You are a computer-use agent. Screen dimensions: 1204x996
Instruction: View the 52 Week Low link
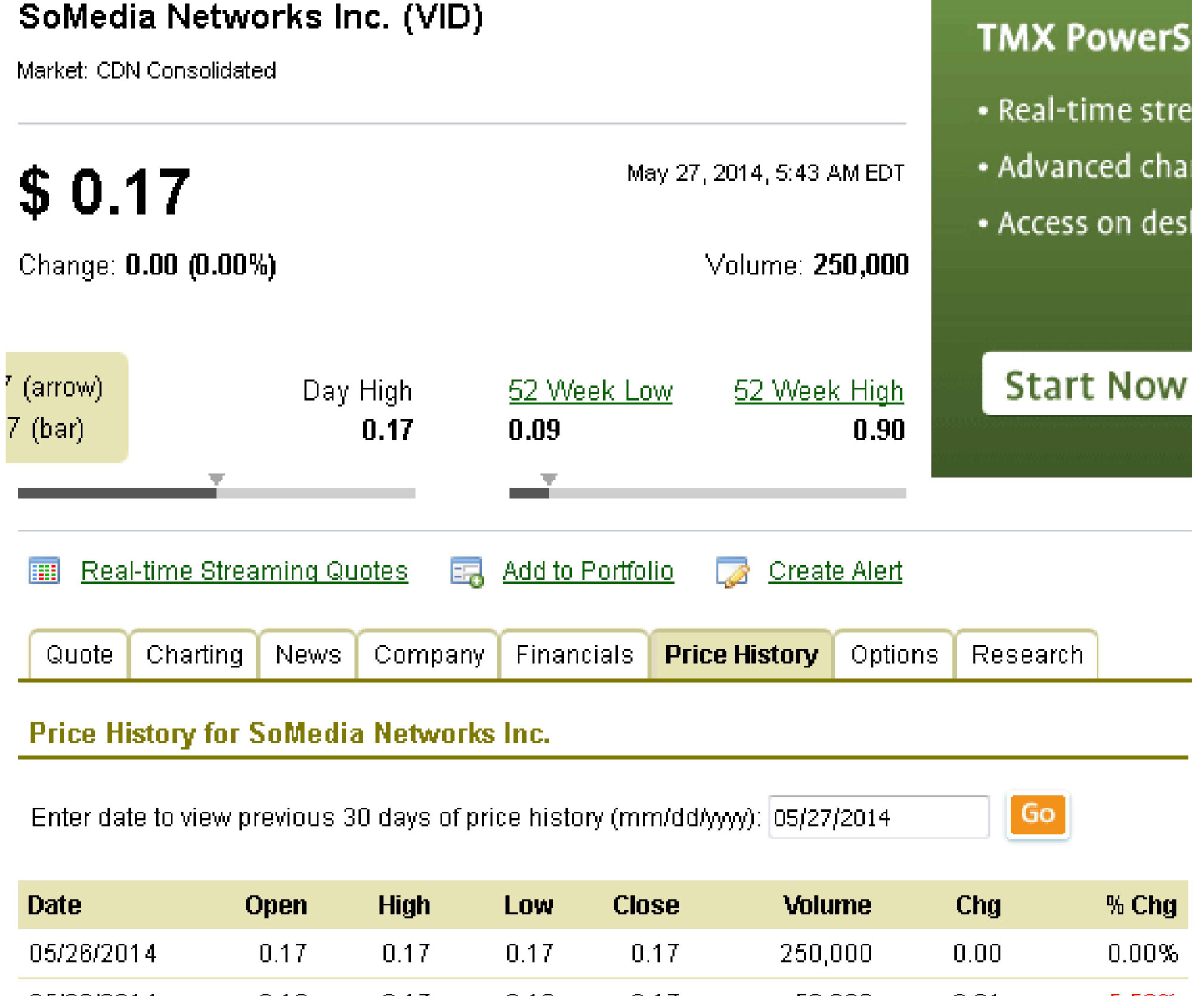(590, 391)
